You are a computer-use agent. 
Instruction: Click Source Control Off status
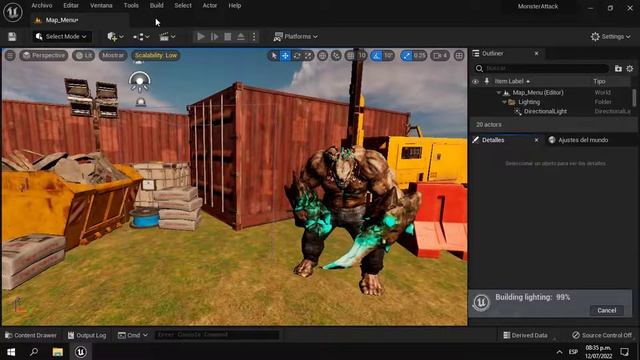(602, 336)
